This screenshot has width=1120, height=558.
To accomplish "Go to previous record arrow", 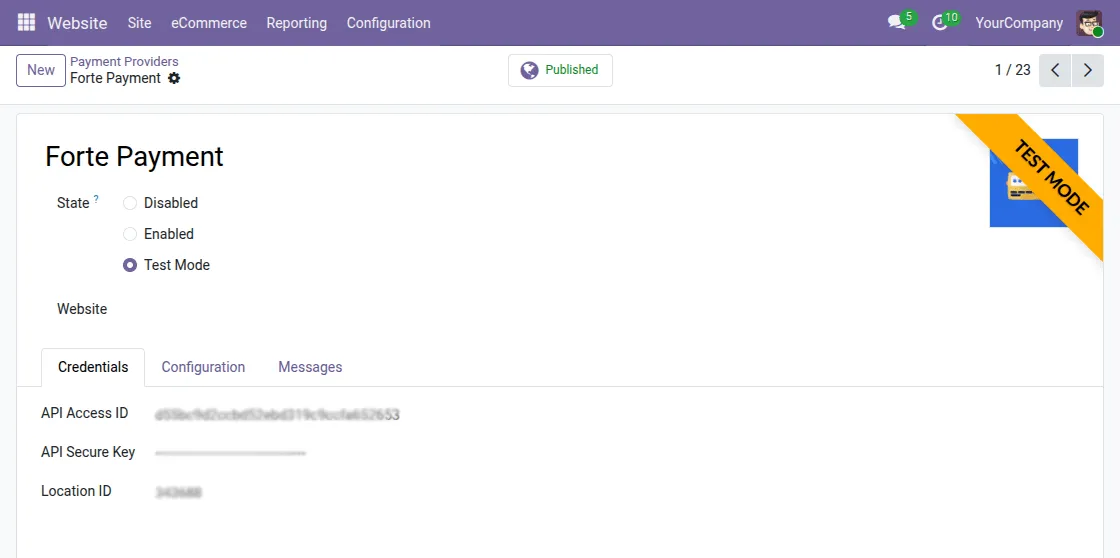I will 1055,70.
